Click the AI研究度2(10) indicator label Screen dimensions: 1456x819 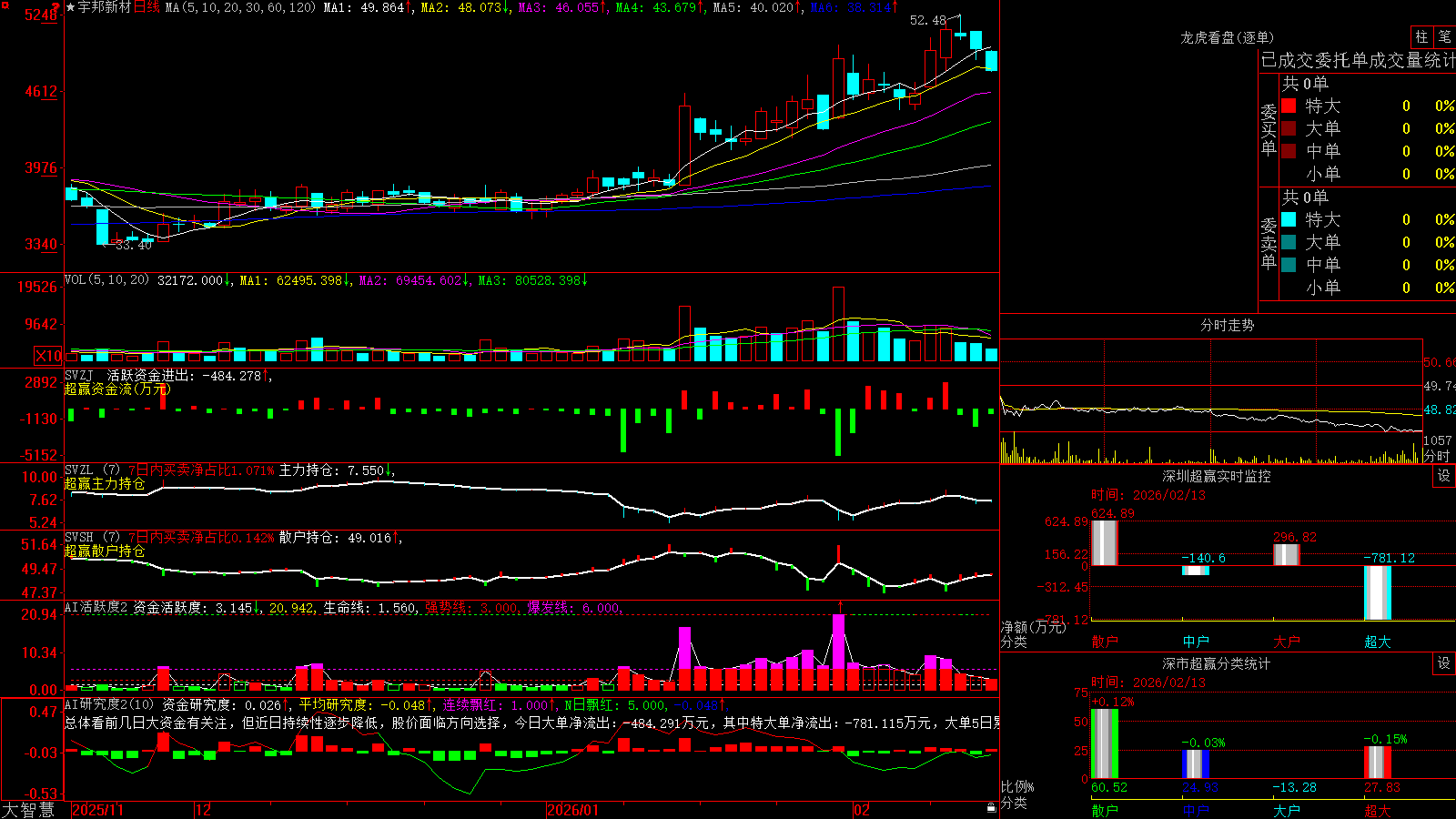(x=109, y=704)
